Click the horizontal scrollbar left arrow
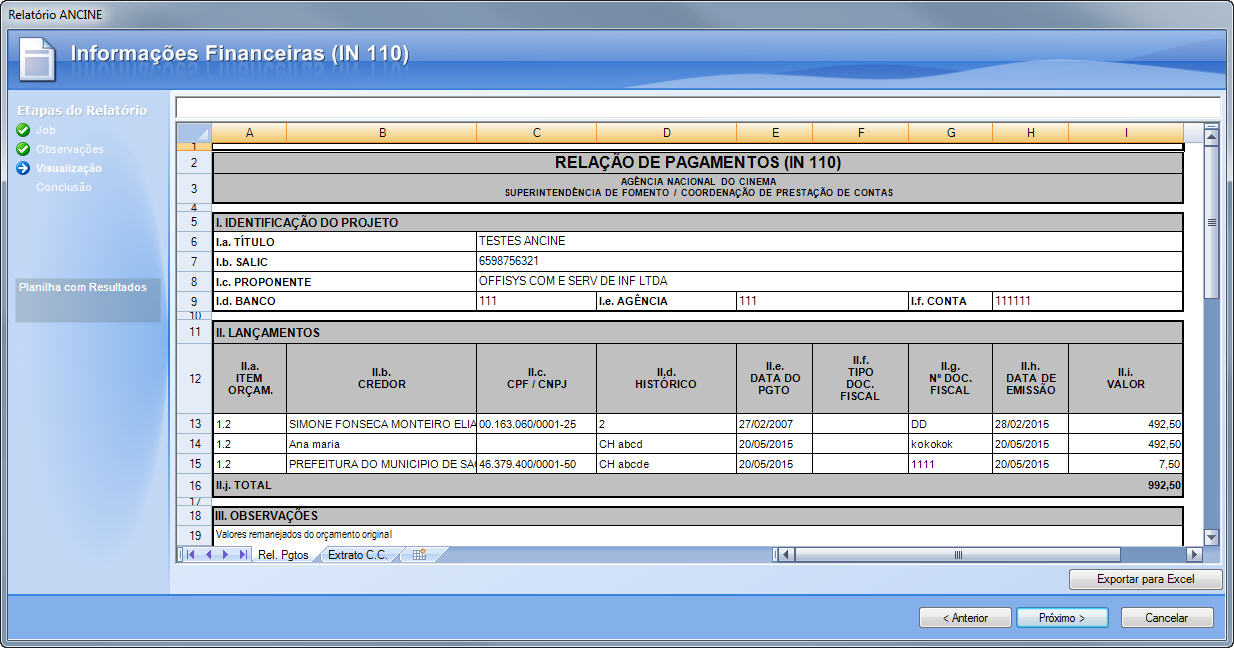Image resolution: width=1234 pixels, height=648 pixels. click(x=786, y=555)
